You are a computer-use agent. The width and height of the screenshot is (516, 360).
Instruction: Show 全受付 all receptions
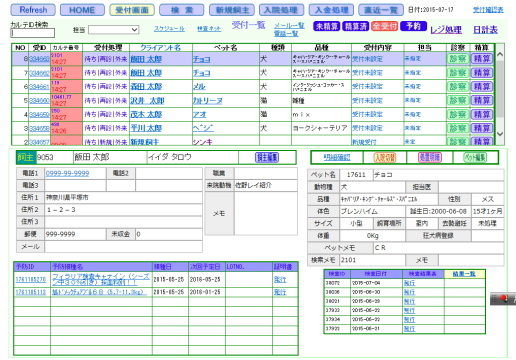(384, 26)
